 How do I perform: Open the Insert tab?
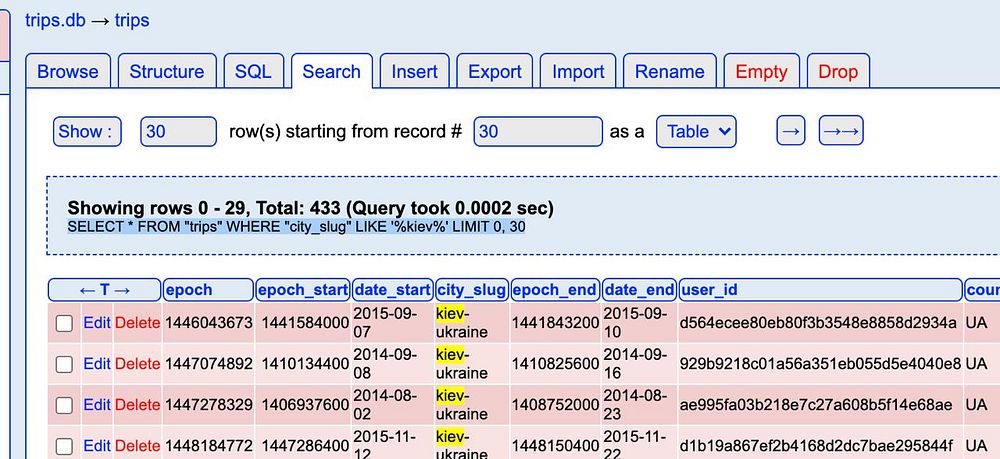tap(415, 71)
